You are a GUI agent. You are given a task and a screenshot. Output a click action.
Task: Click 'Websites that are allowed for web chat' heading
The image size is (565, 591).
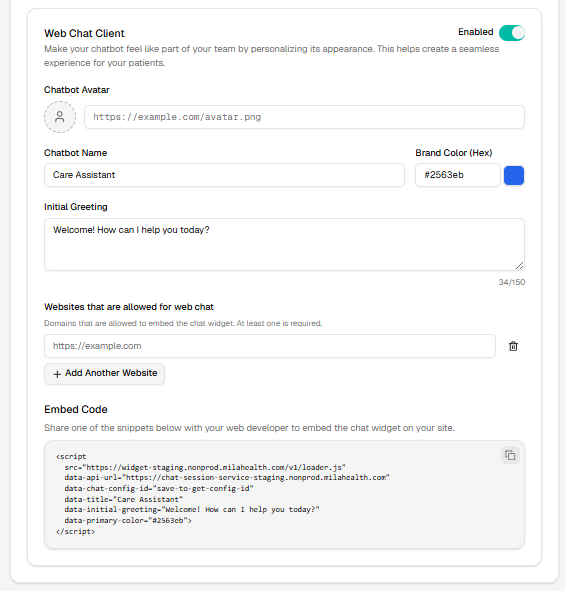(129, 307)
